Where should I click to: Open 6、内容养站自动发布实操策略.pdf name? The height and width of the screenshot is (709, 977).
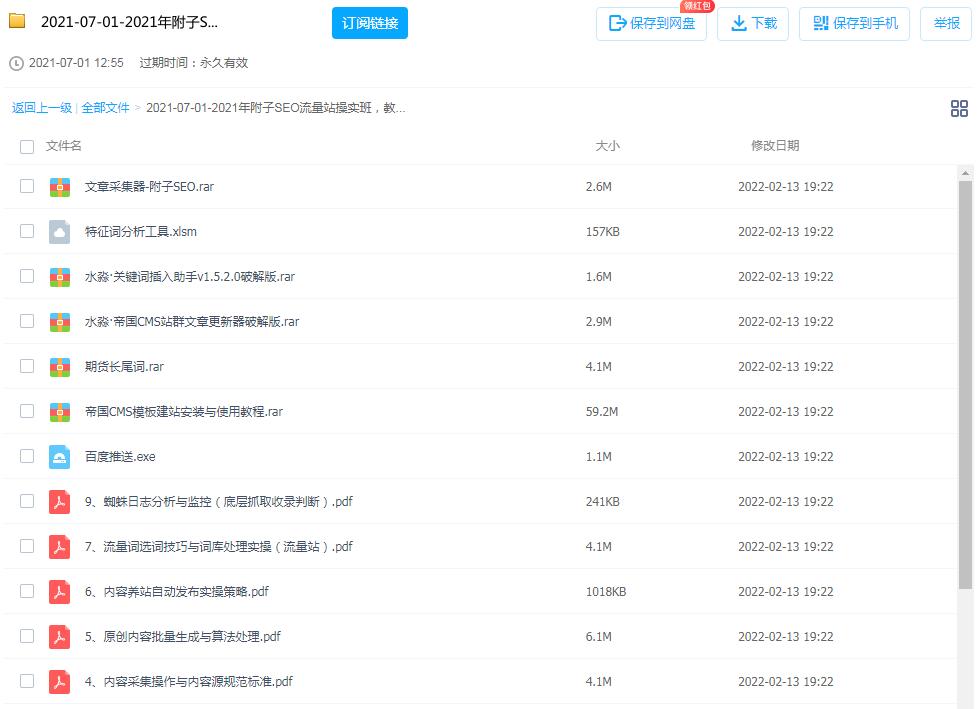[x=176, y=591]
